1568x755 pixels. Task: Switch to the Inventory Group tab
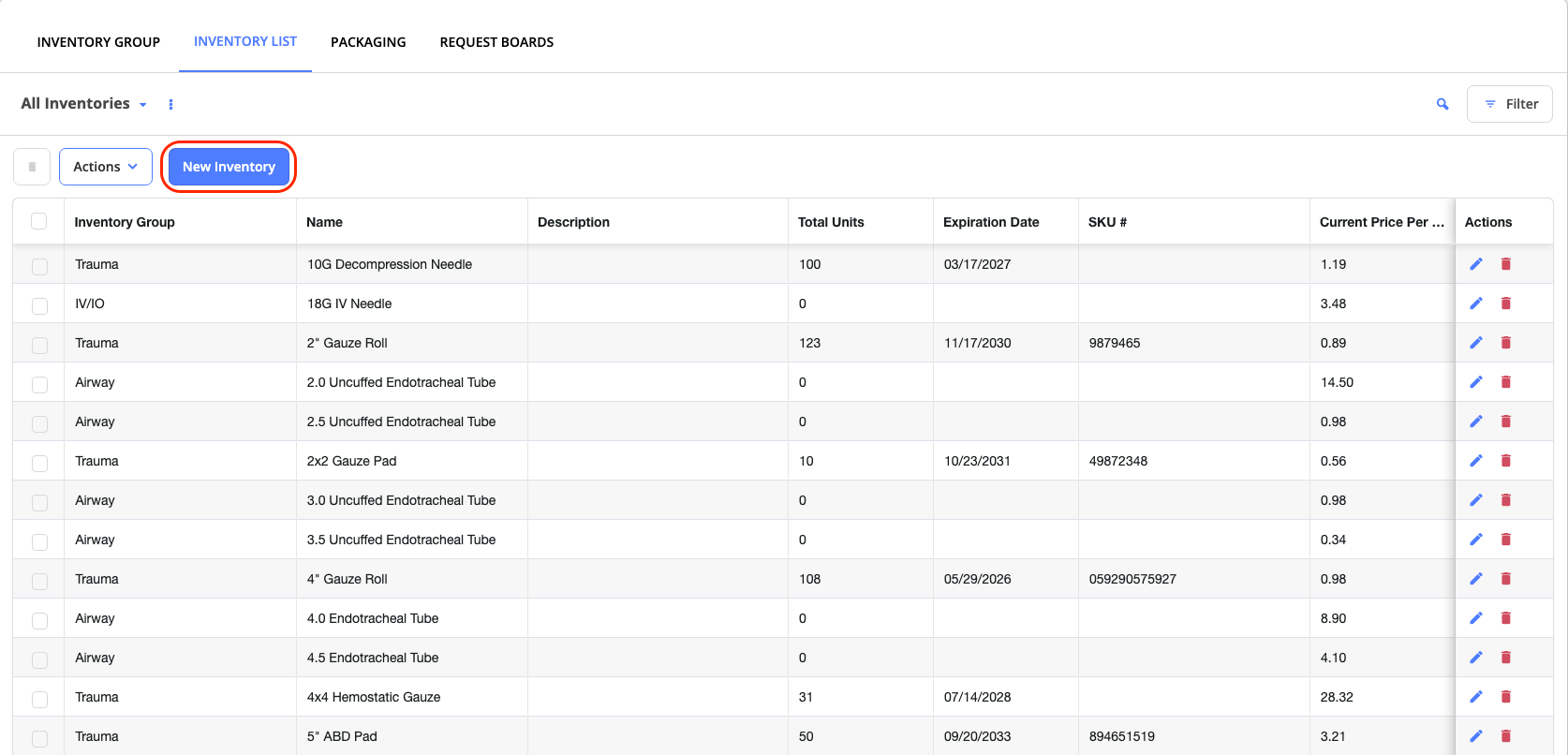(98, 42)
